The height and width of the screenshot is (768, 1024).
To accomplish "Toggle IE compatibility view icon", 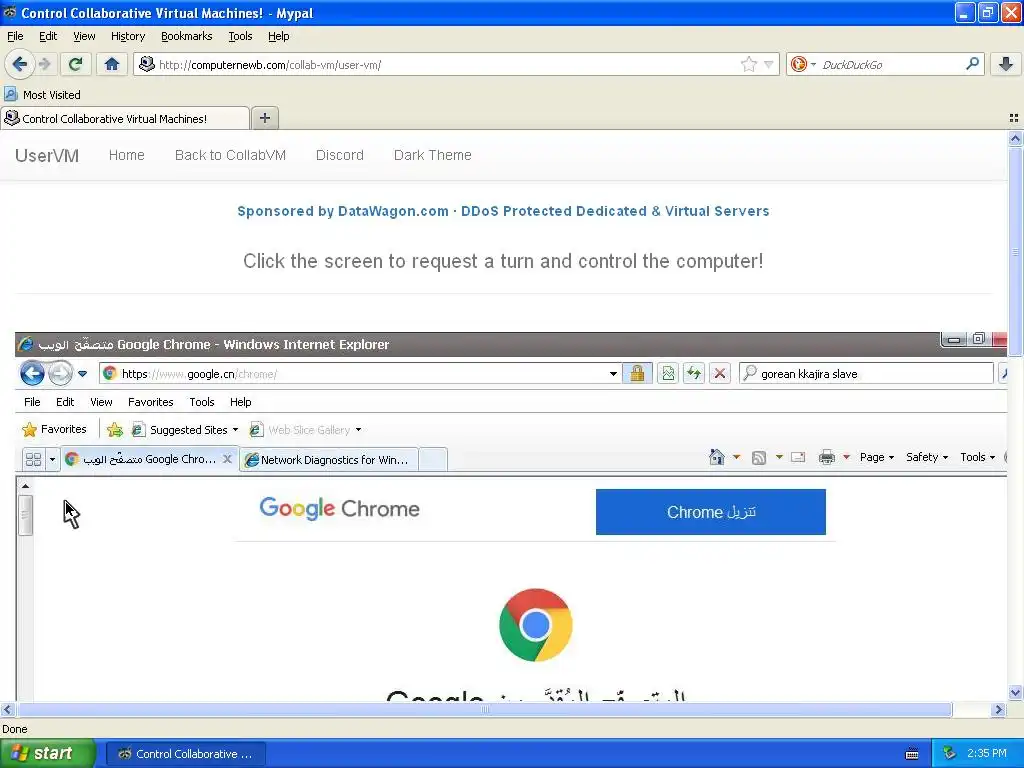I will coord(668,374).
